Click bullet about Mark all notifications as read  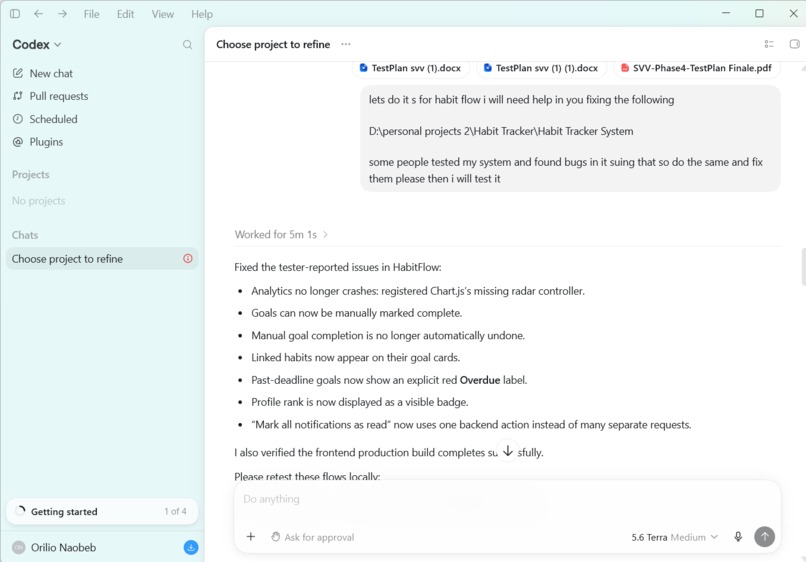[x=471, y=425]
